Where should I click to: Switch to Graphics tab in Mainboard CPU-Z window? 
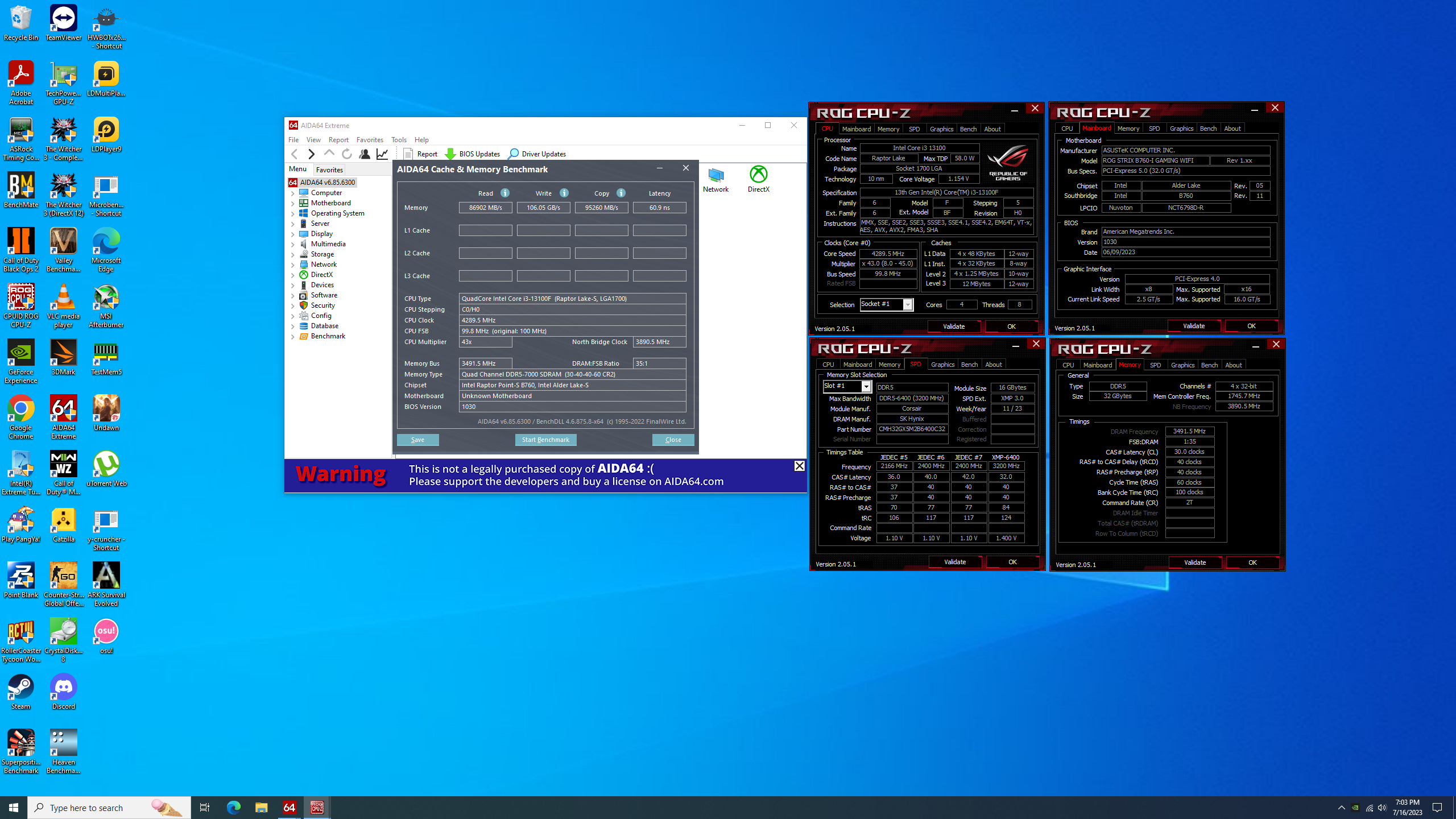1181,129
